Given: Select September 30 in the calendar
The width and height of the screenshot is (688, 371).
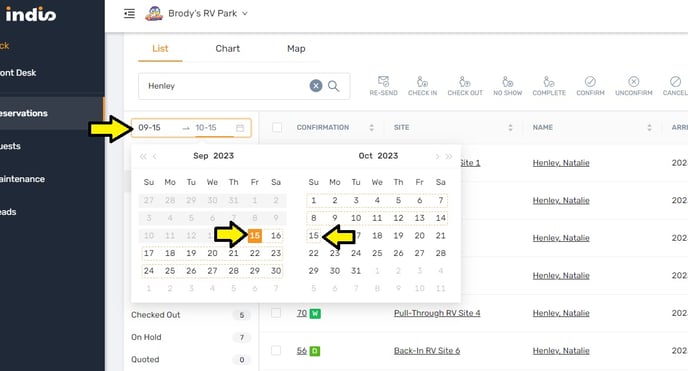Looking at the screenshot, I should (276, 271).
